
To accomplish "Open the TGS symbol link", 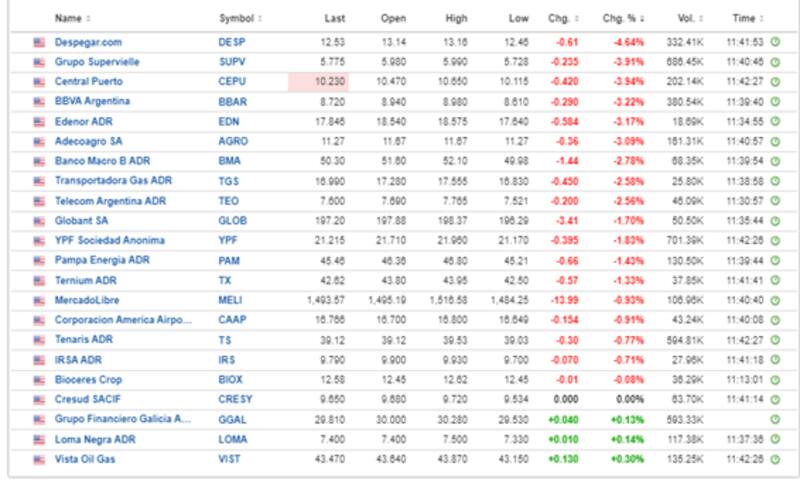I will click(x=228, y=181).
